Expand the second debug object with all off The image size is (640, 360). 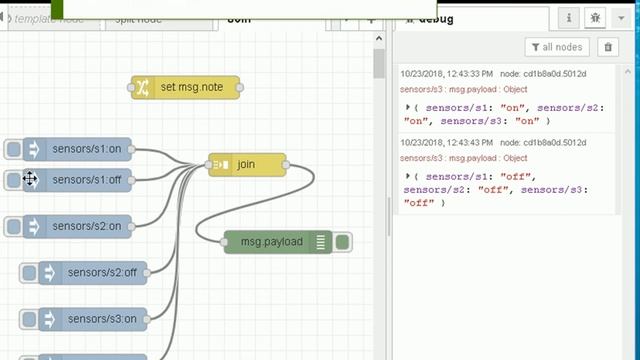coord(407,176)
